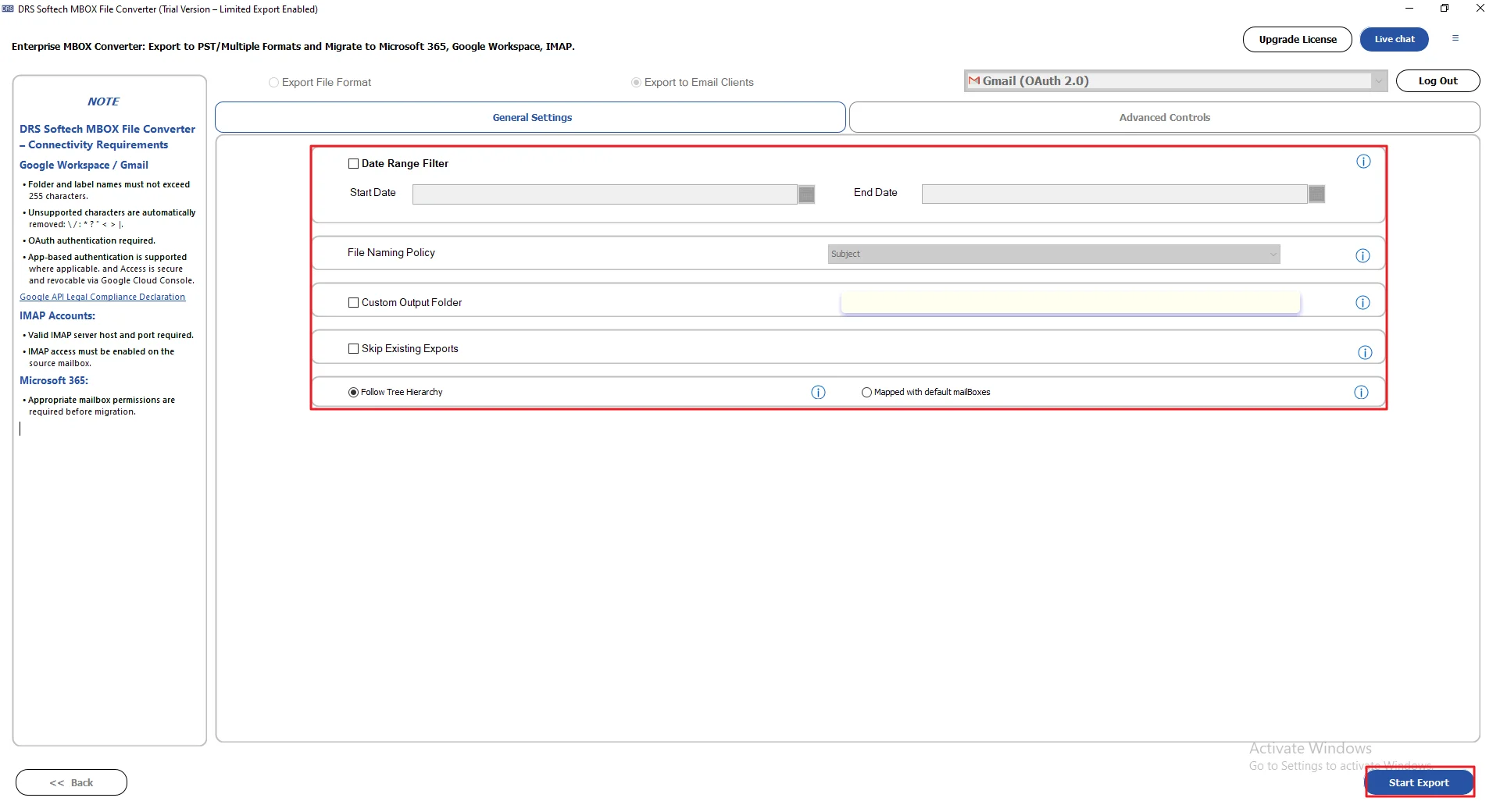Select Follow Tree Hierarchy radio button
The width and height of the screenshot is (1500, 812).
point(353,393)
